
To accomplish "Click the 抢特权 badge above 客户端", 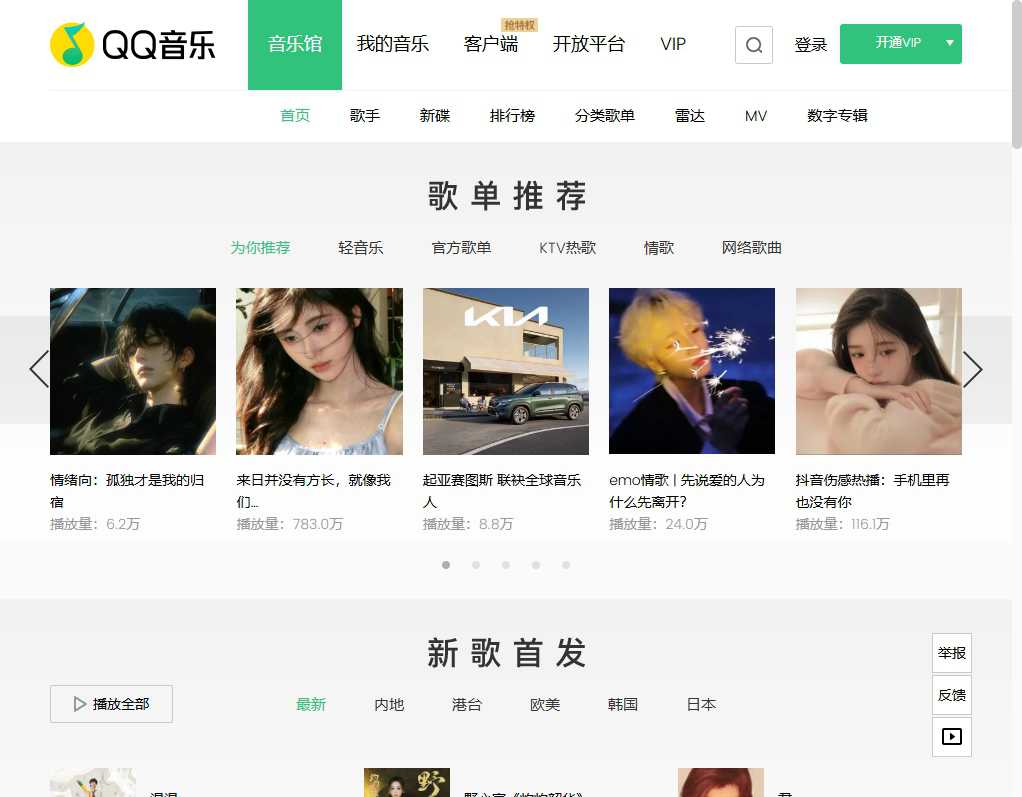I will [x=518, y=23].
